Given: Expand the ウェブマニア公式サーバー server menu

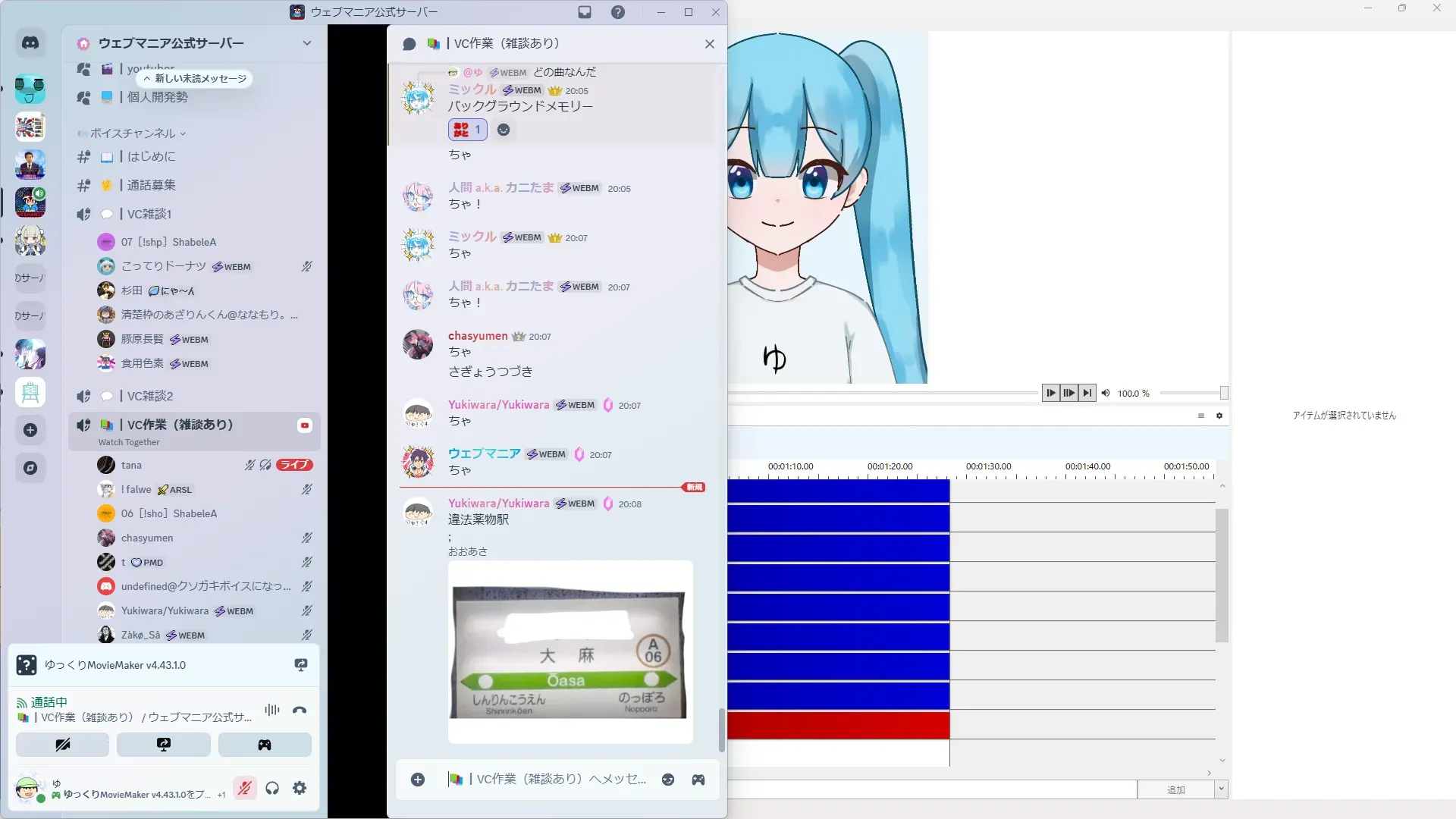Looking at the screenshot, I should (x=306, y=43).
